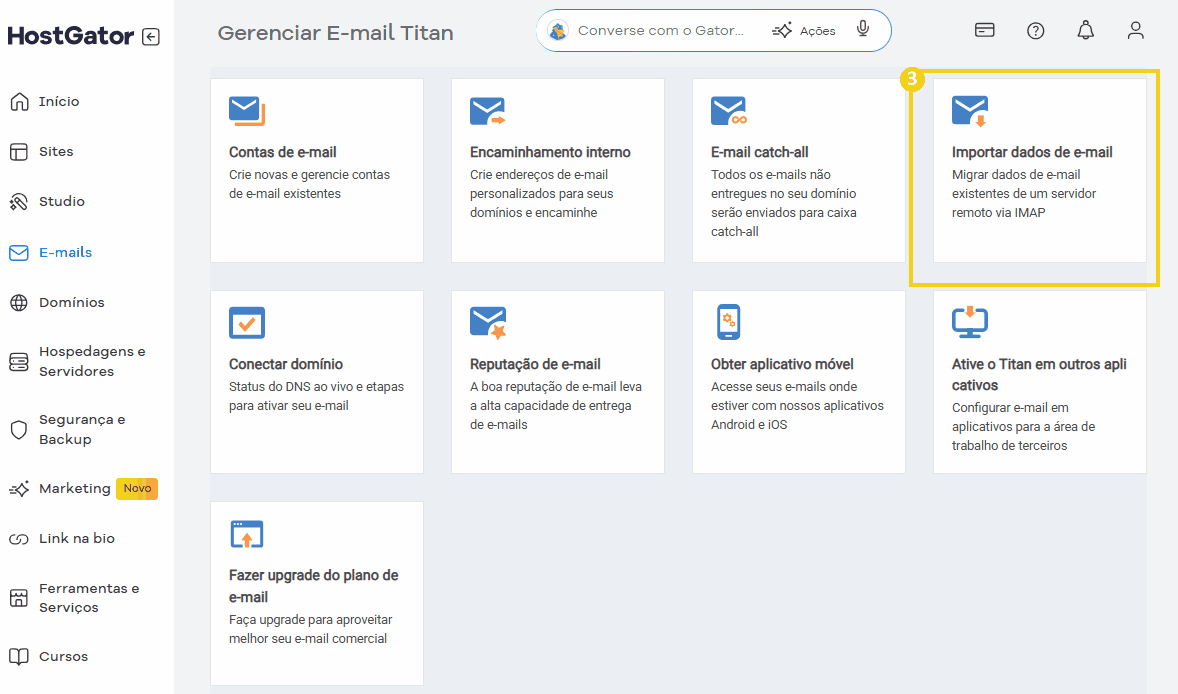The height and width of the screenshot is (694, 1178).
Task: Click the Marketing sparkle icon
Action: coord(19,489)
